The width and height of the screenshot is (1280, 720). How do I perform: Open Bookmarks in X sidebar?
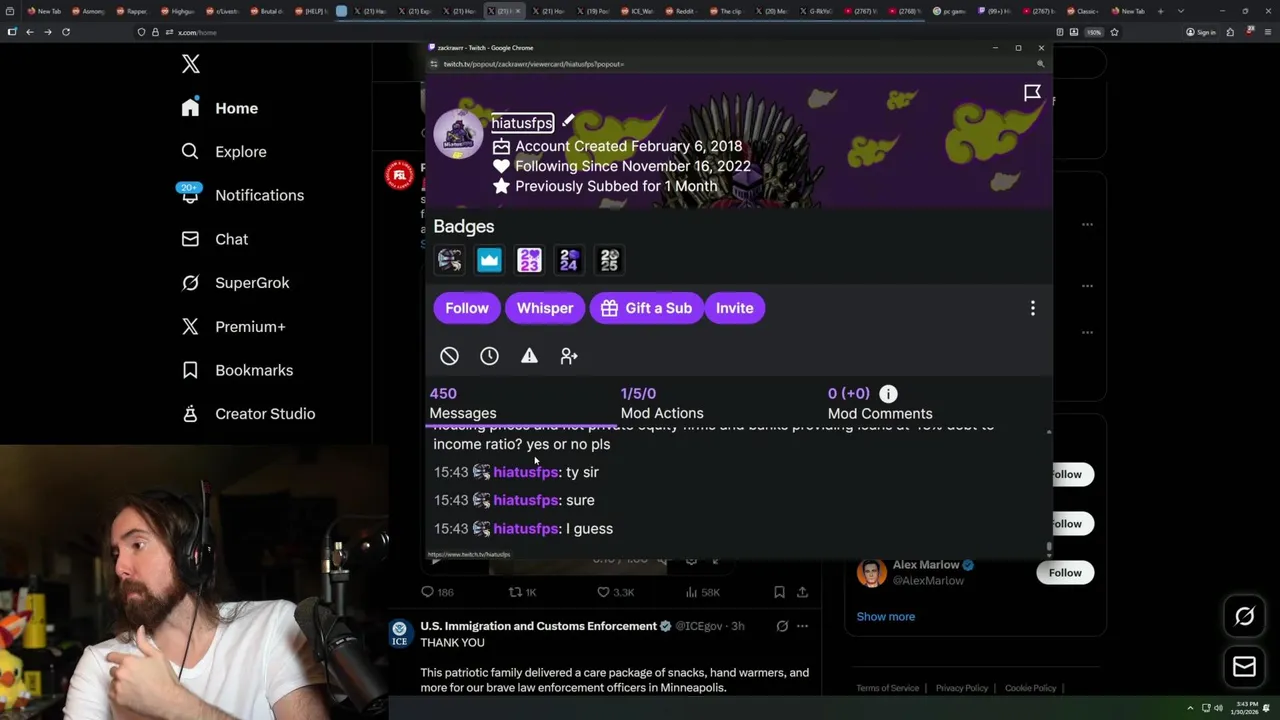click(237, 370)
